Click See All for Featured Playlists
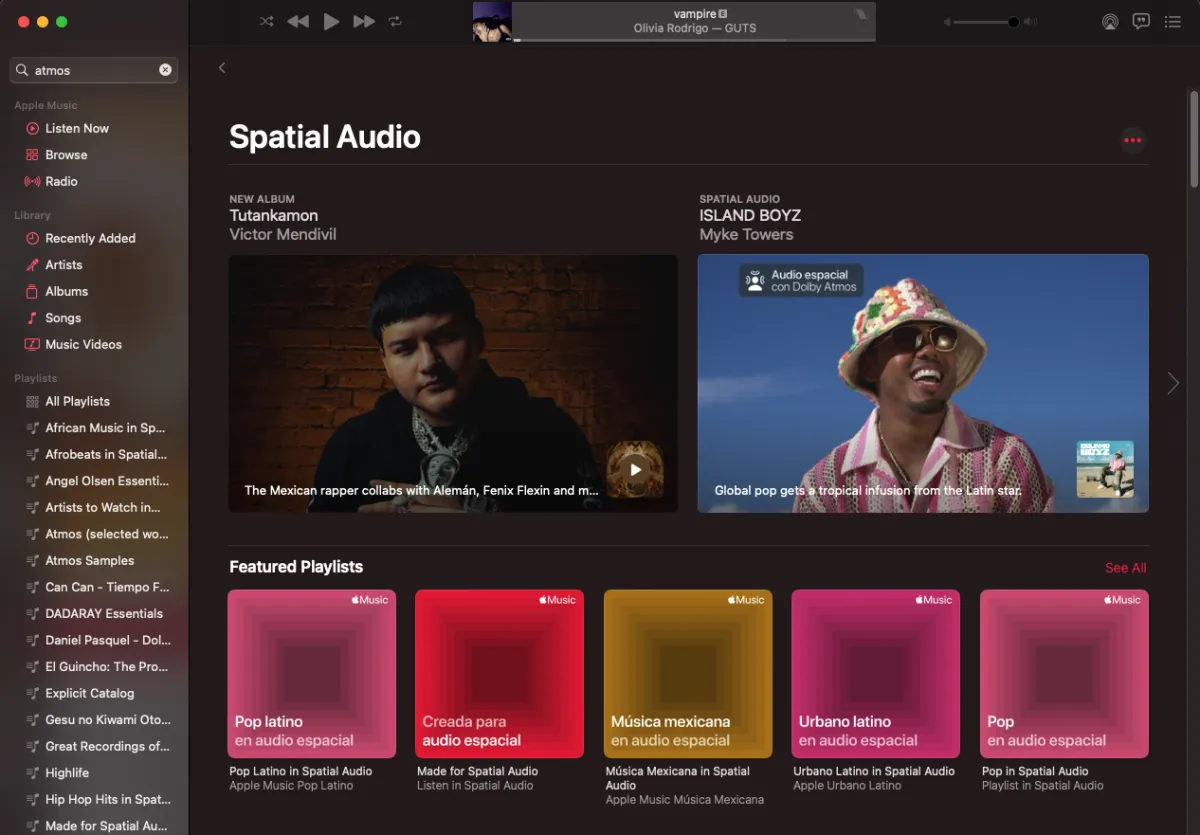This screenshot has width=1200, height=835. 1125,568
